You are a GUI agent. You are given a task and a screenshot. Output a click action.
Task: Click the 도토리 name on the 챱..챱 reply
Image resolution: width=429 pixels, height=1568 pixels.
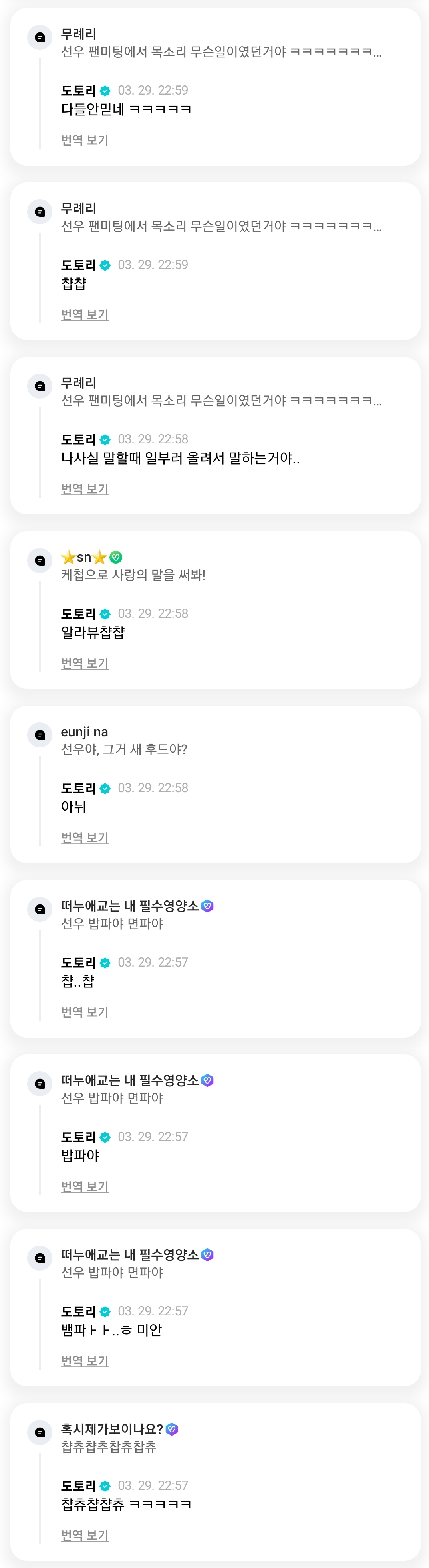tap(78, 962)
